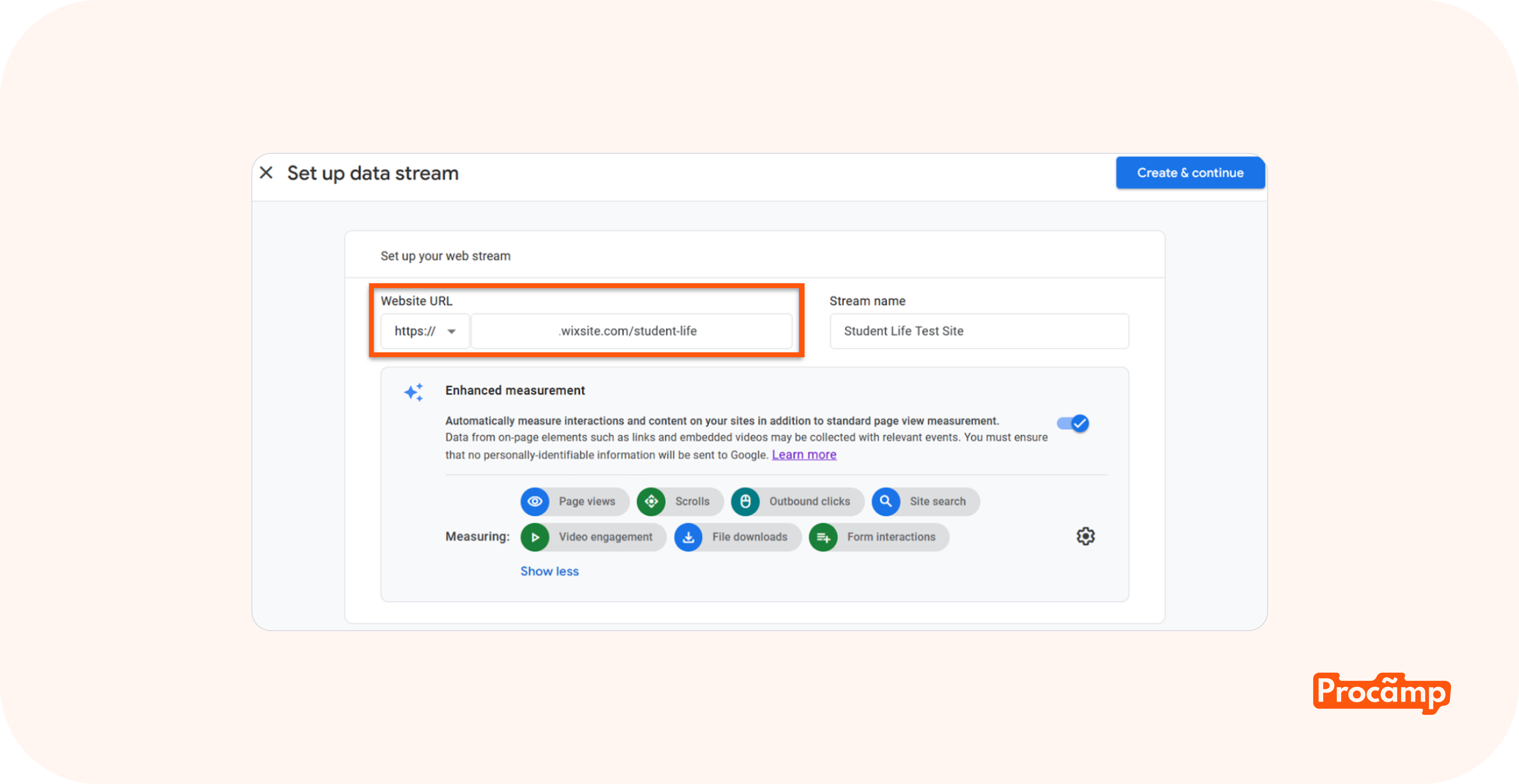The width and height of the screenshot is (1519, 784).
Task: Click the Website URL input field
Action: pos(631,331)
